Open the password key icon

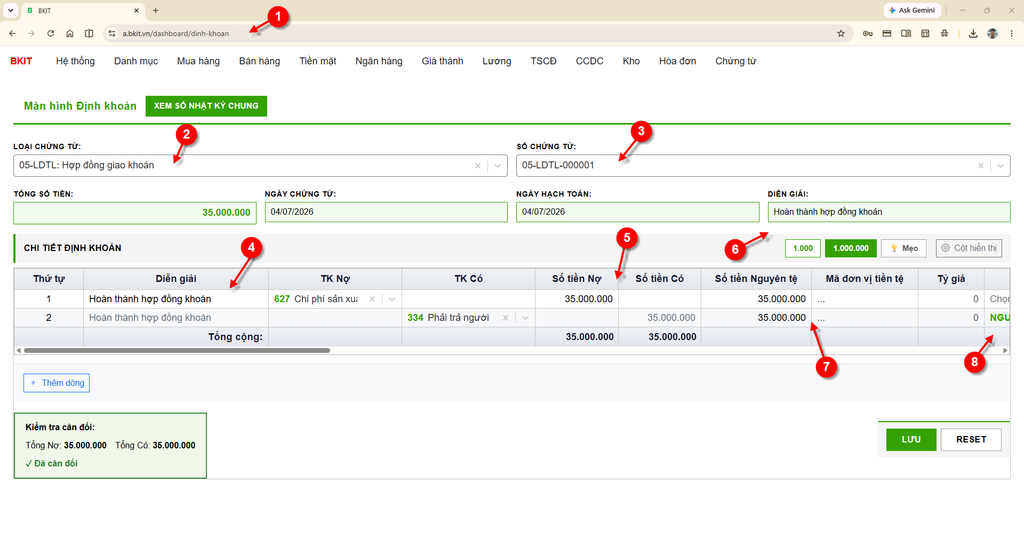(867, 33)
